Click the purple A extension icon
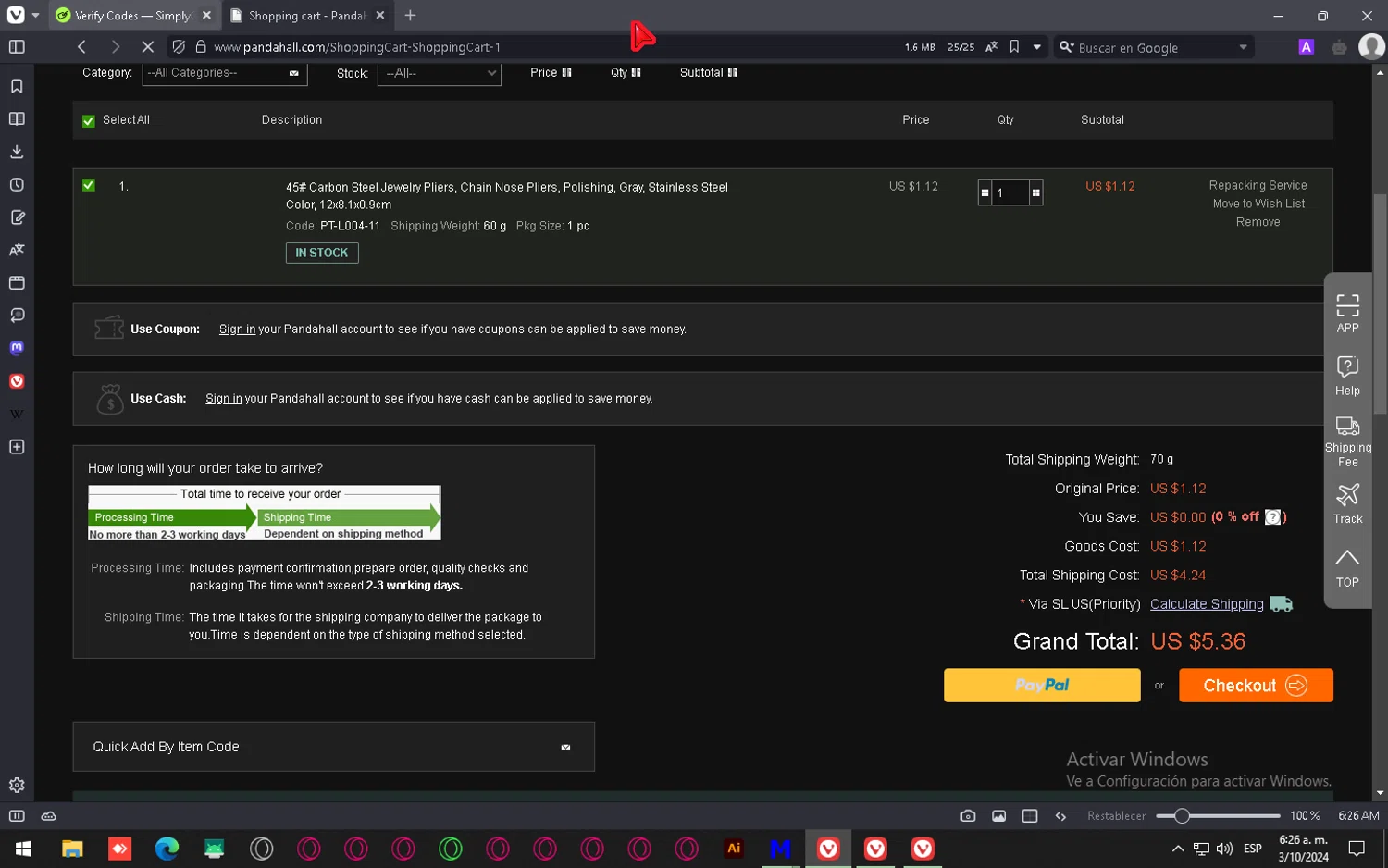Viewport: 1388px width, 868px height. [x=1306, y=46]
